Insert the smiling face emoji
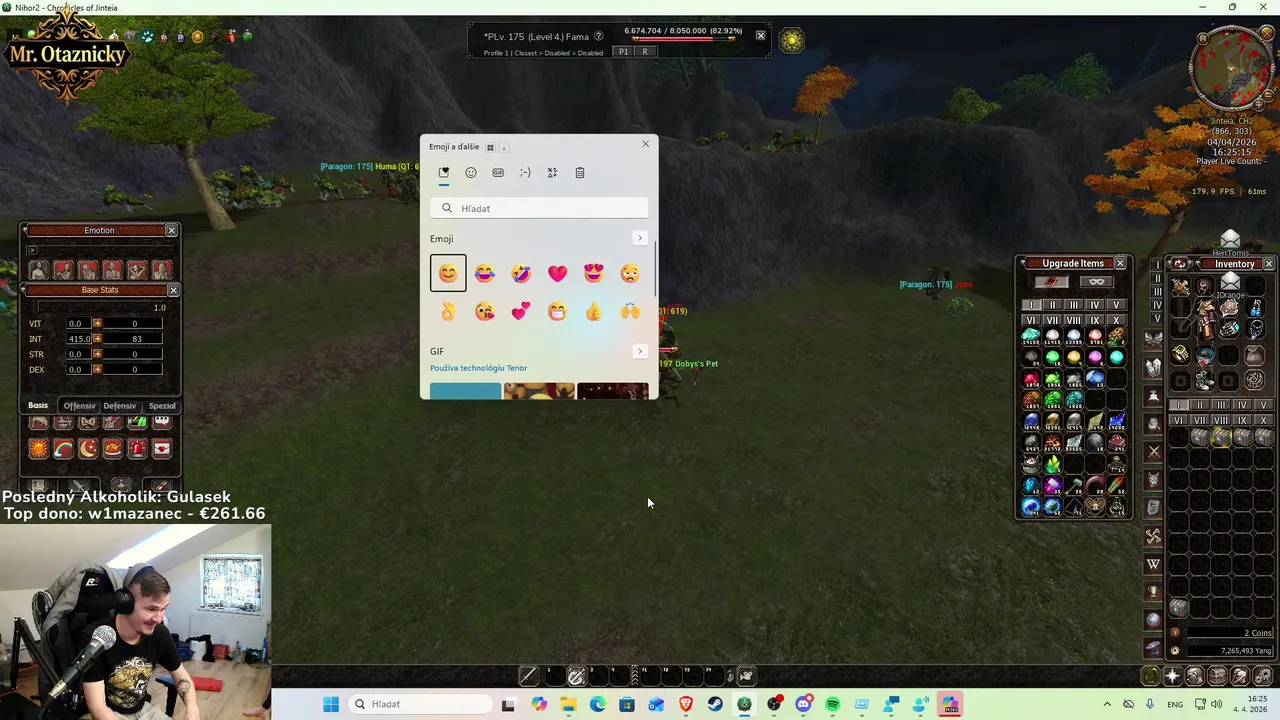 448,273
